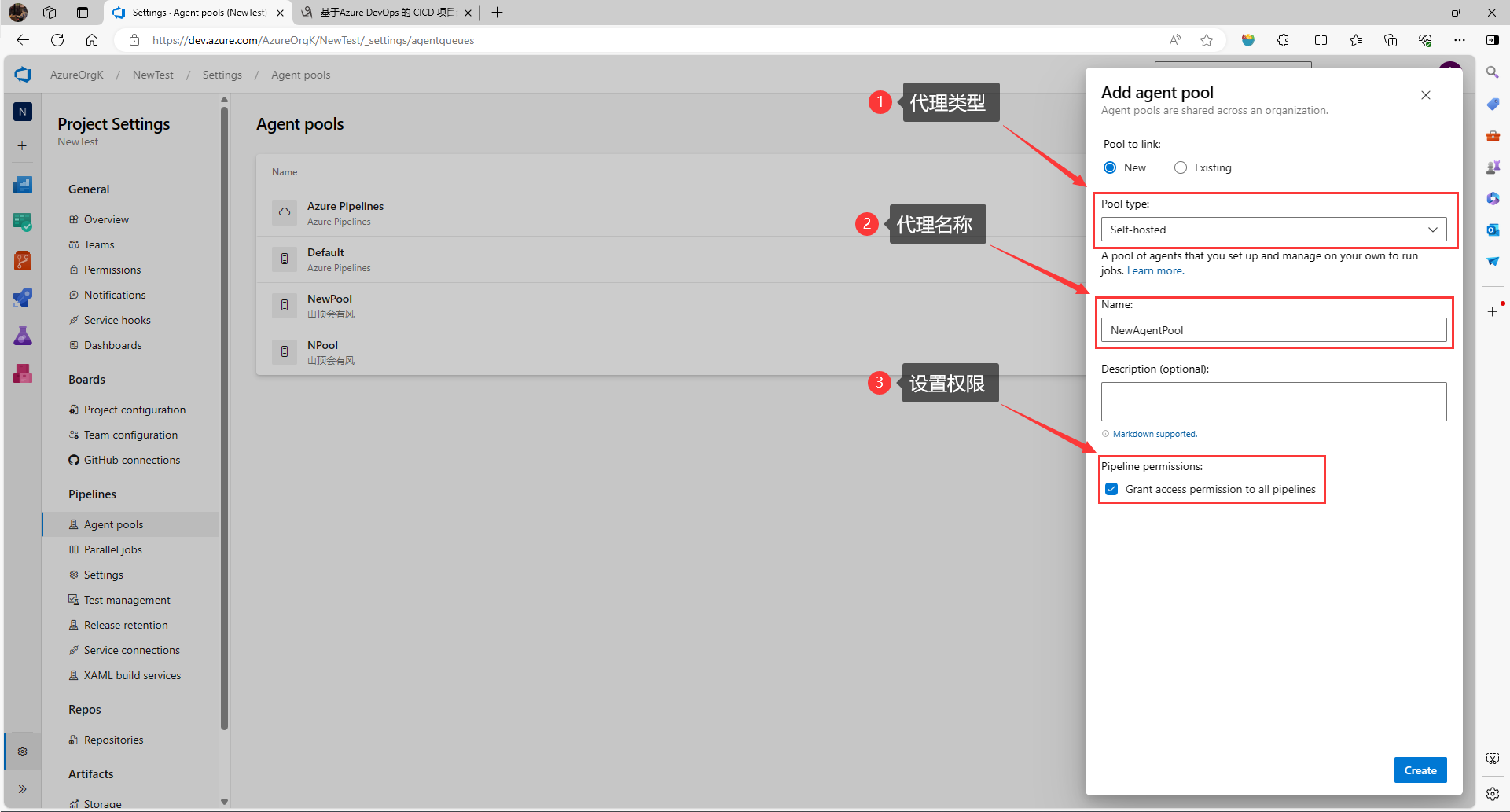
Task: Close the Add agent pool panel
Action: click(1426, 95)
